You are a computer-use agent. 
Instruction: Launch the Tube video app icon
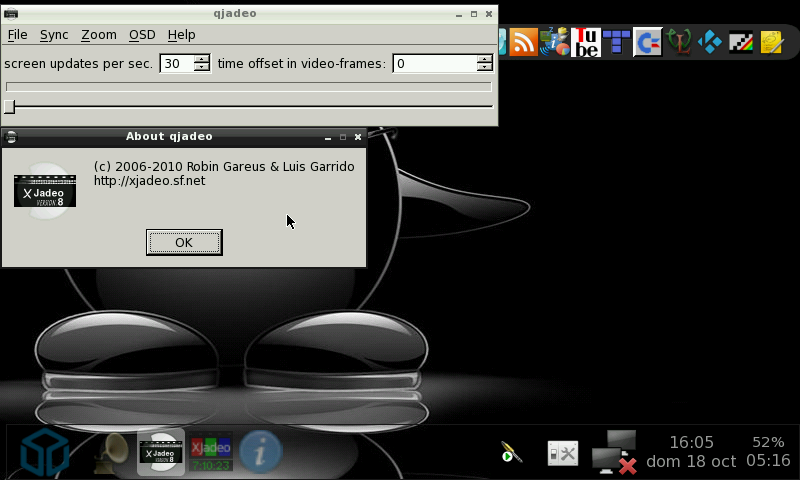tap(586, 41)
